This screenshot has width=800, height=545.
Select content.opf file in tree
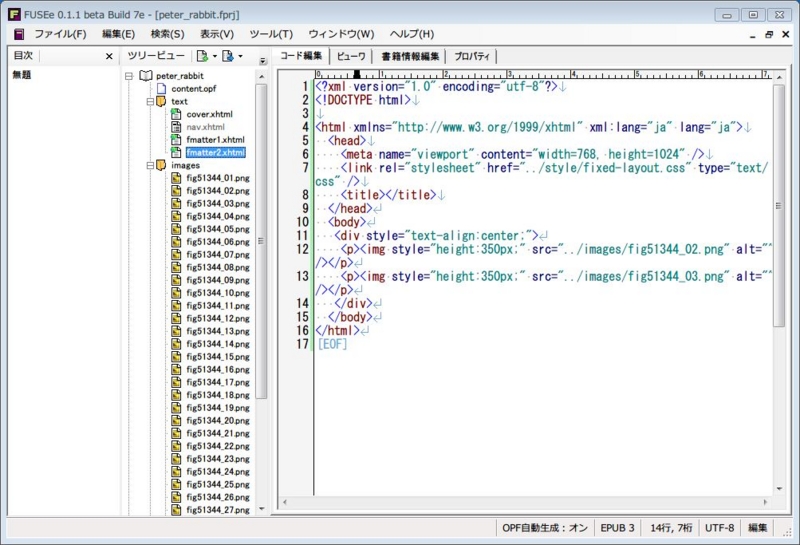193,88
